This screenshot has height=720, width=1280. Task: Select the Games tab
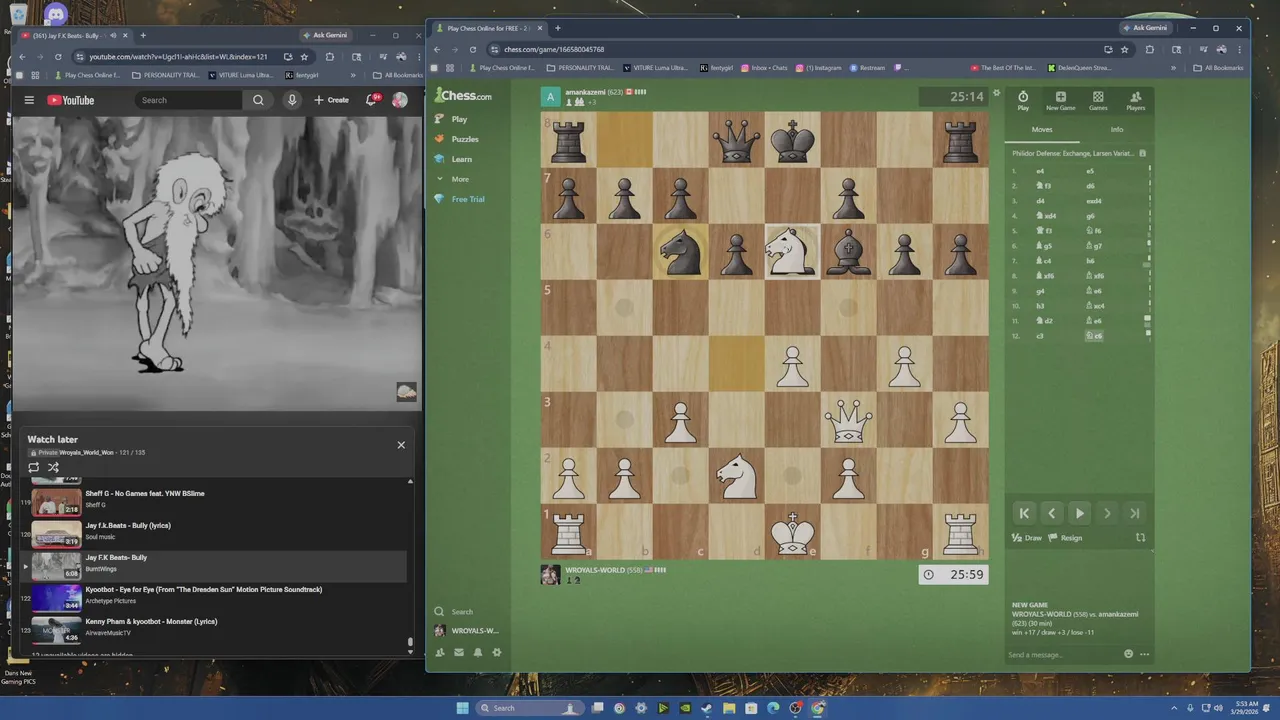tap(1098, 101)
